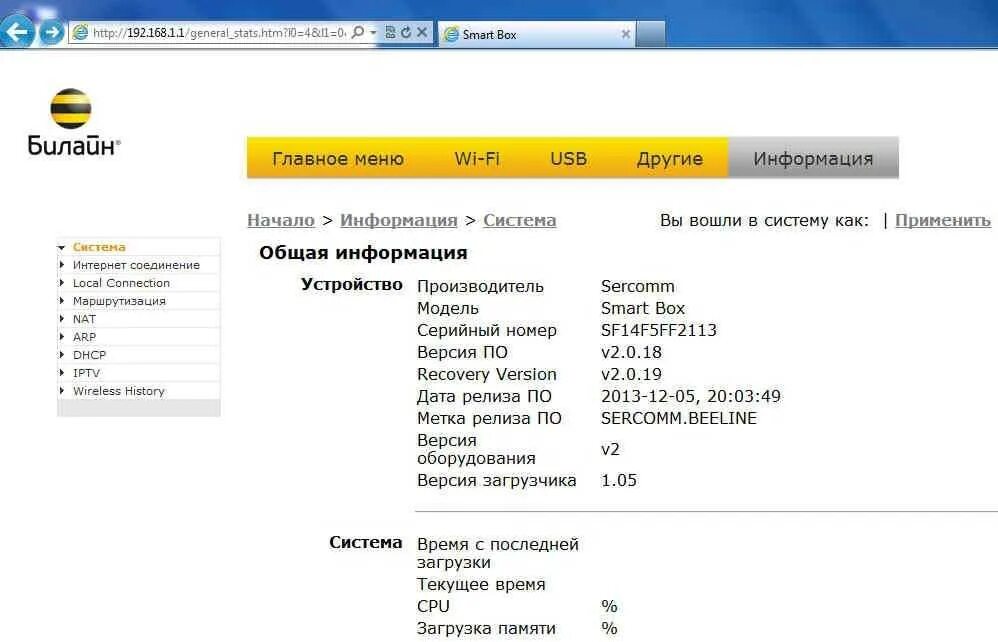The image size is (998, 642).
Task: Click the Загрузка памяти label
Action: click(x=486, y=629)
